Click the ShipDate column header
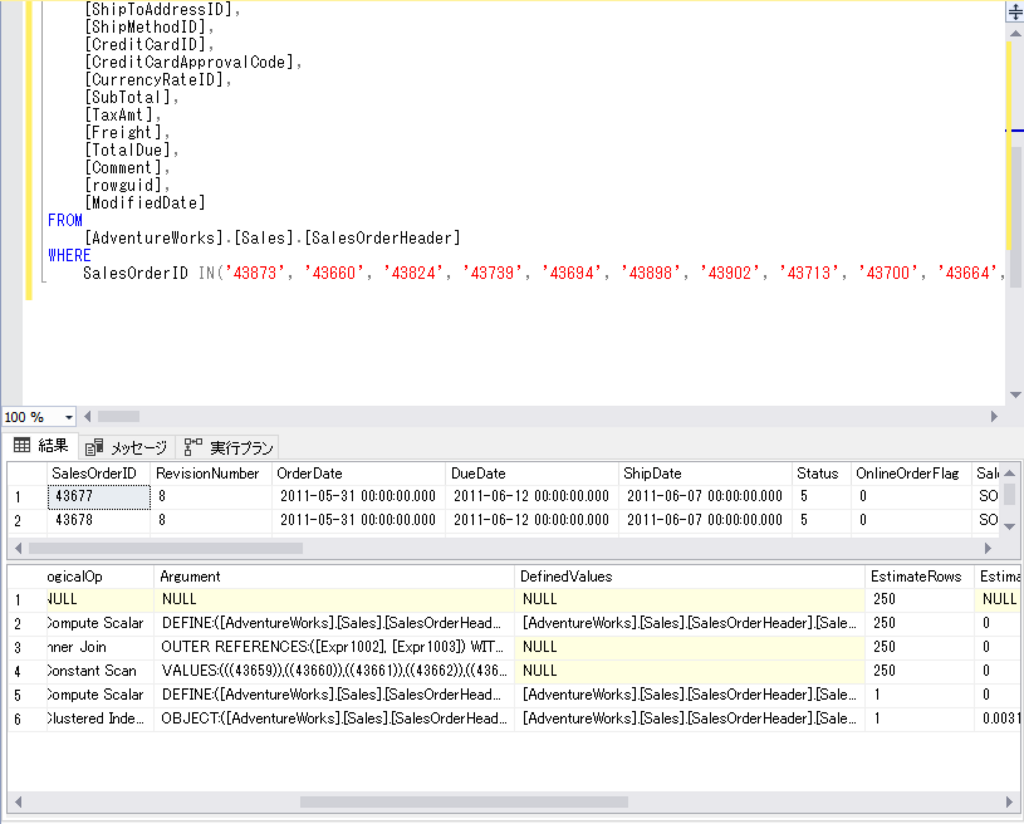This screenshot has width=1024, height=824. tap(705, 473)
